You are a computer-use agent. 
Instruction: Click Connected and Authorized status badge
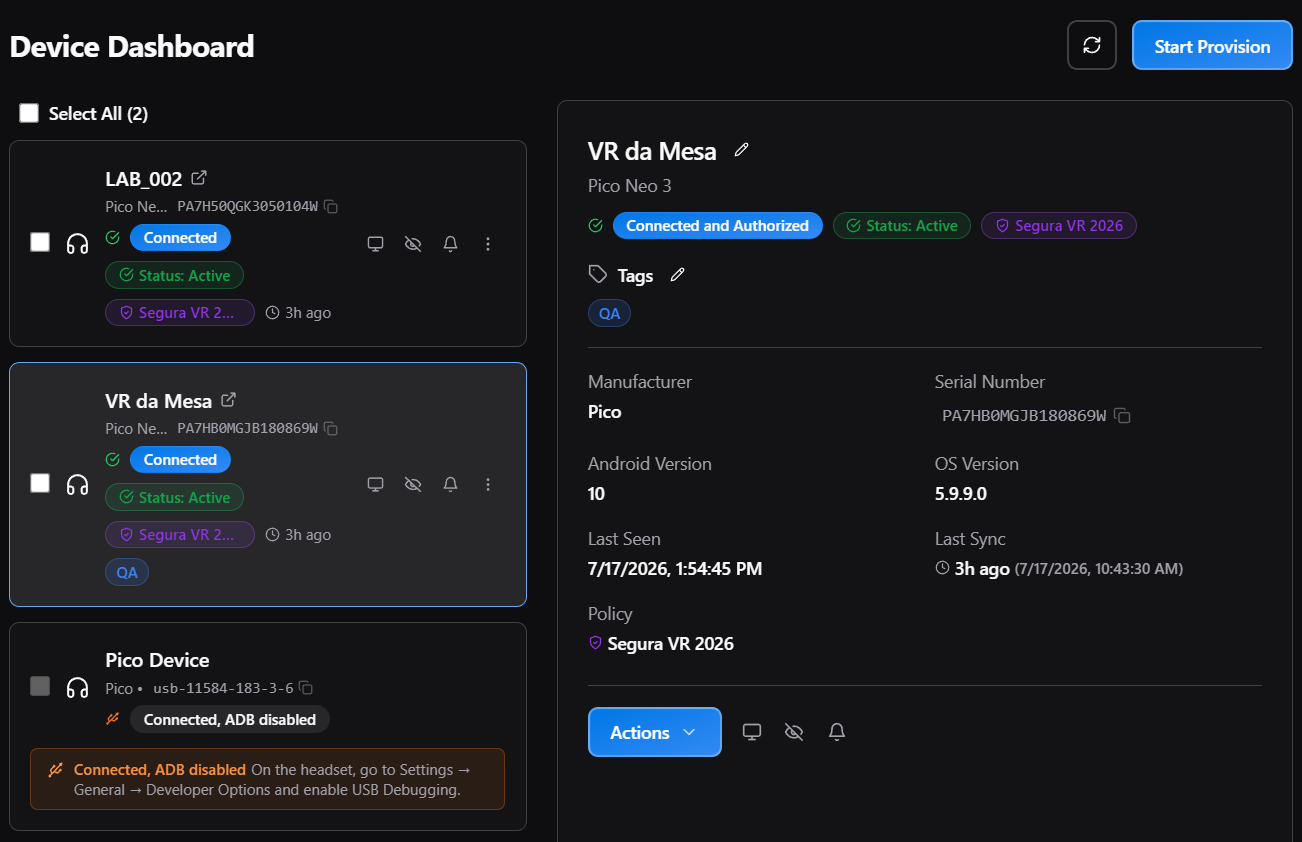click(718, 226)
